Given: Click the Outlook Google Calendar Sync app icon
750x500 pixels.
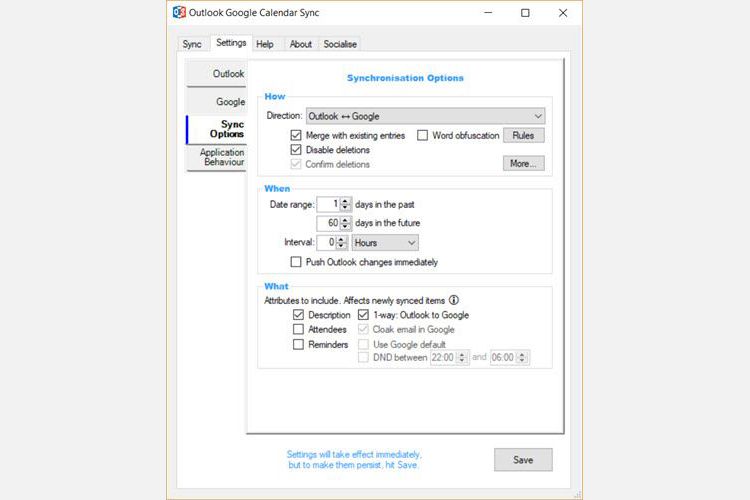Looking at the screenshot, I should tap(179, 12).
